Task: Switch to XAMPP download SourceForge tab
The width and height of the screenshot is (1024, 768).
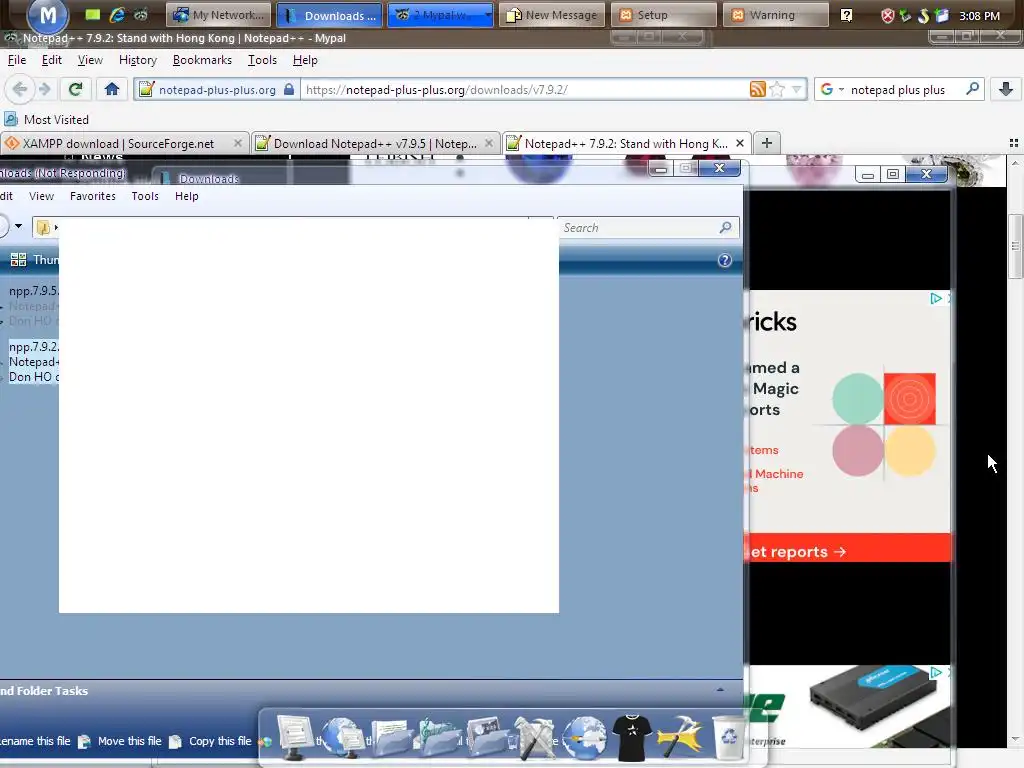Action: (118, 144)
